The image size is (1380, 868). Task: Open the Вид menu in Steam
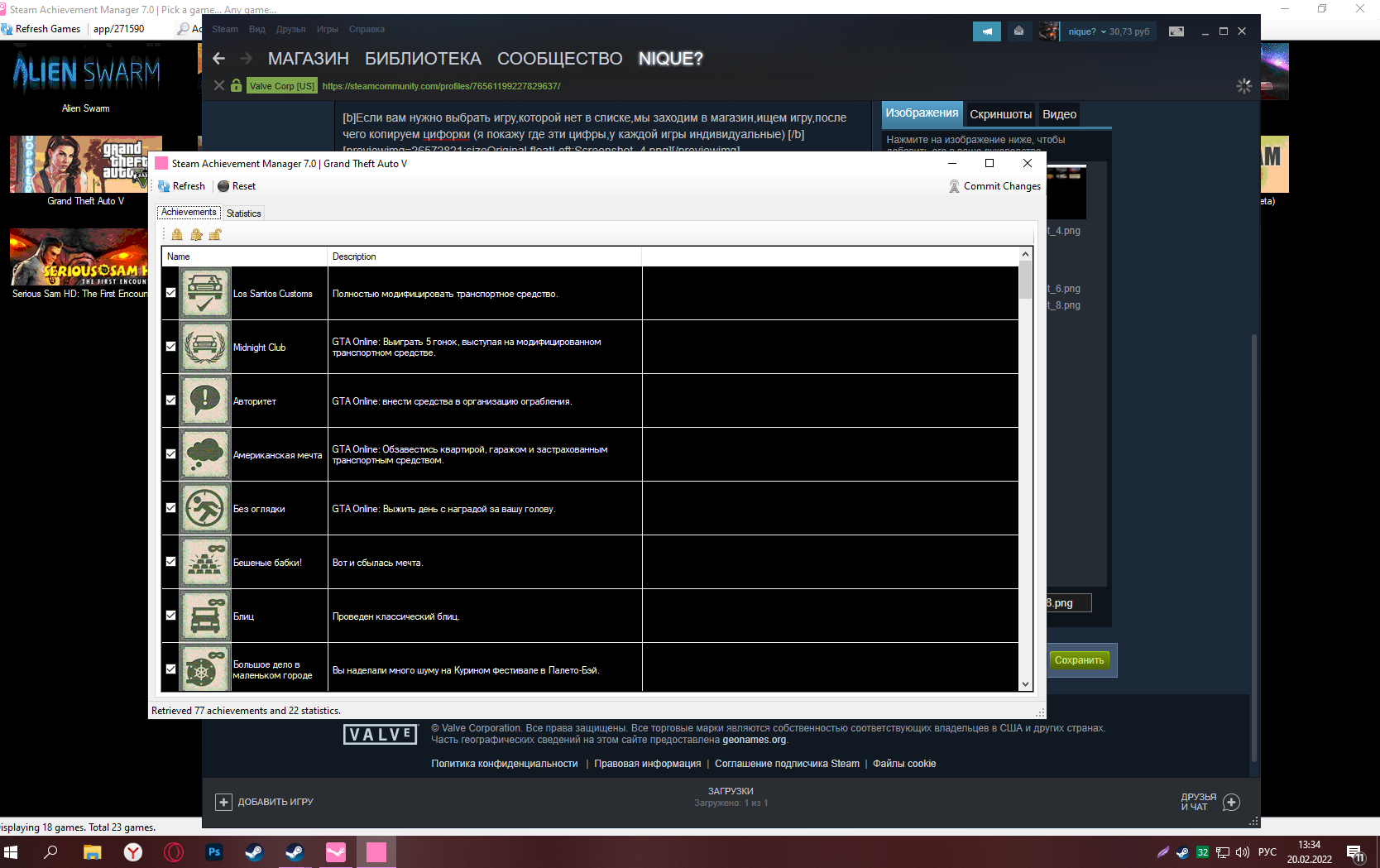click(x=257, y=30)
